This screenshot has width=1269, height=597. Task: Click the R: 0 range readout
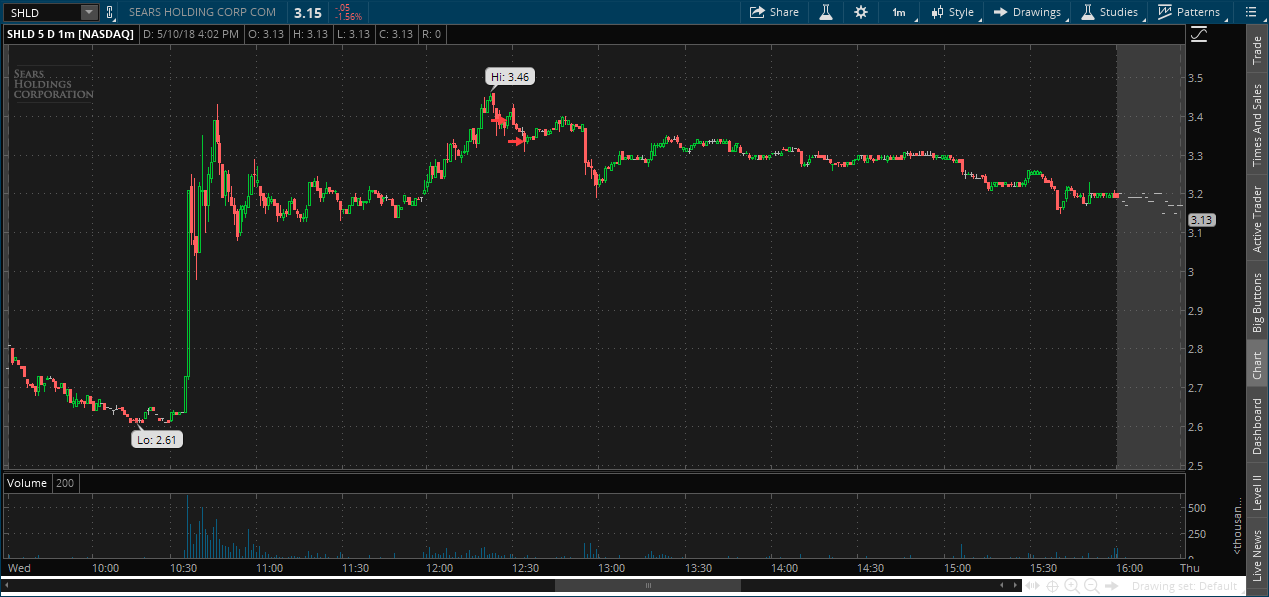click(432, 34)
